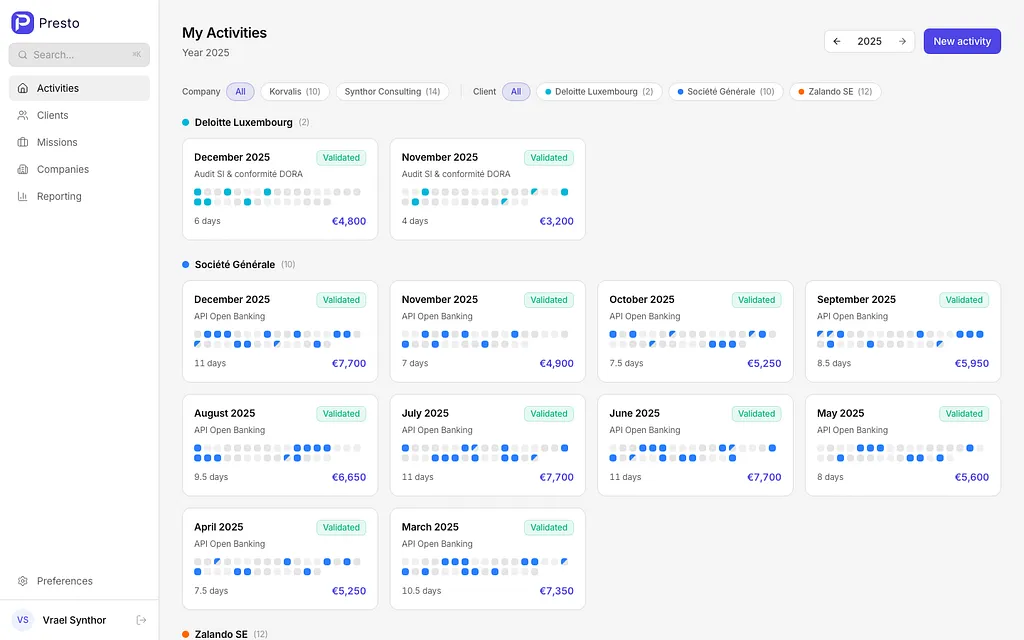The height and width of the screenshot is (640, 1024).
Task: Click the Clients people icon
Action: click(23, 115)
